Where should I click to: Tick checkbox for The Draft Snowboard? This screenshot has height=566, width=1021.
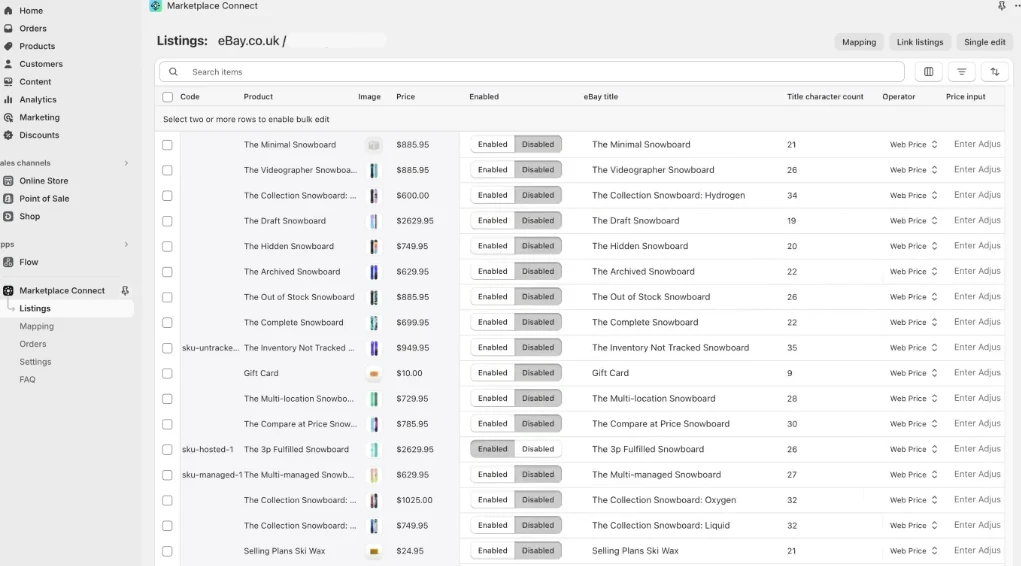click(x=167, y=221)
